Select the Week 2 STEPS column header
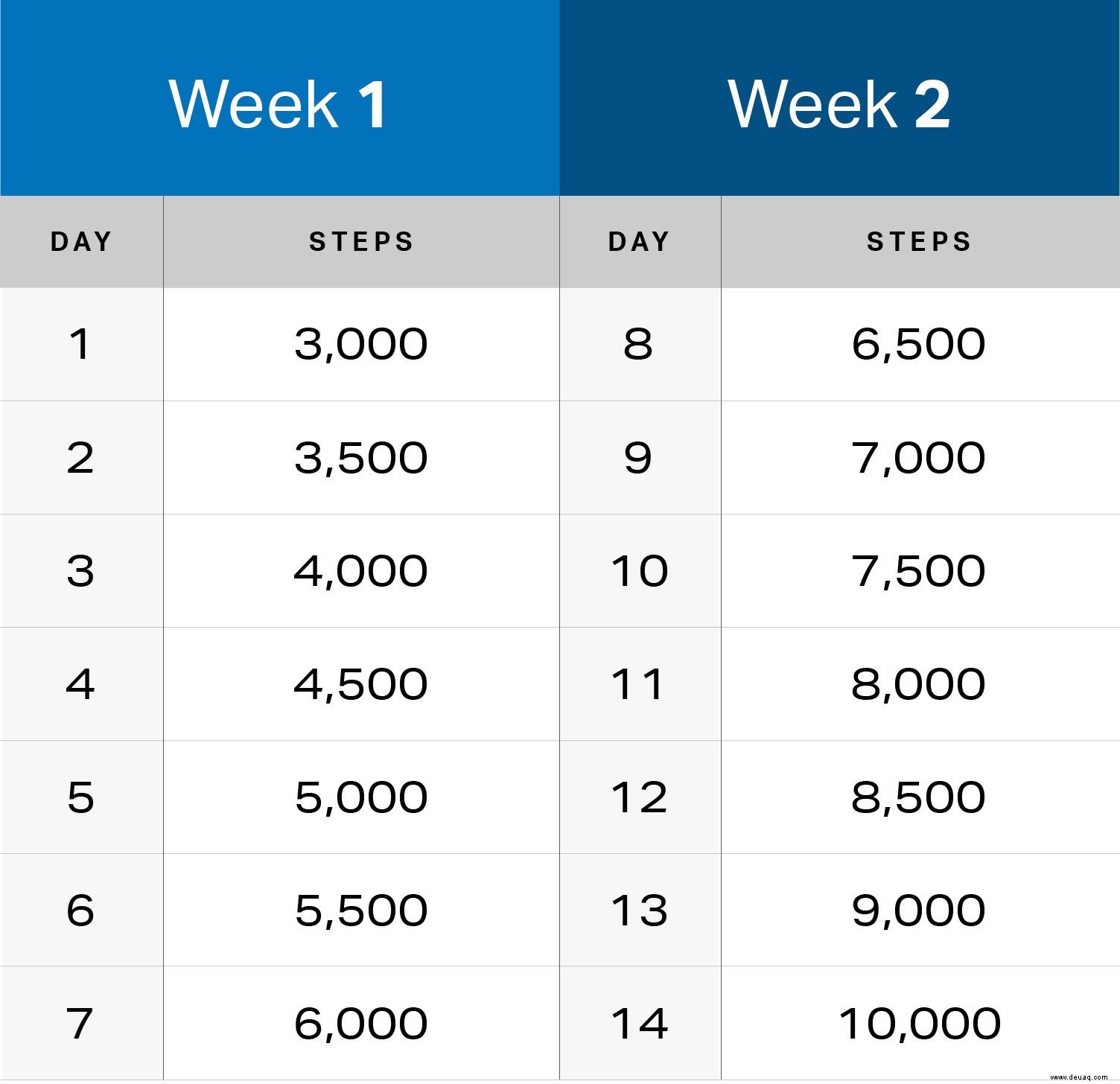Viewport: 1120px width, 1084px height. (920, 242)
